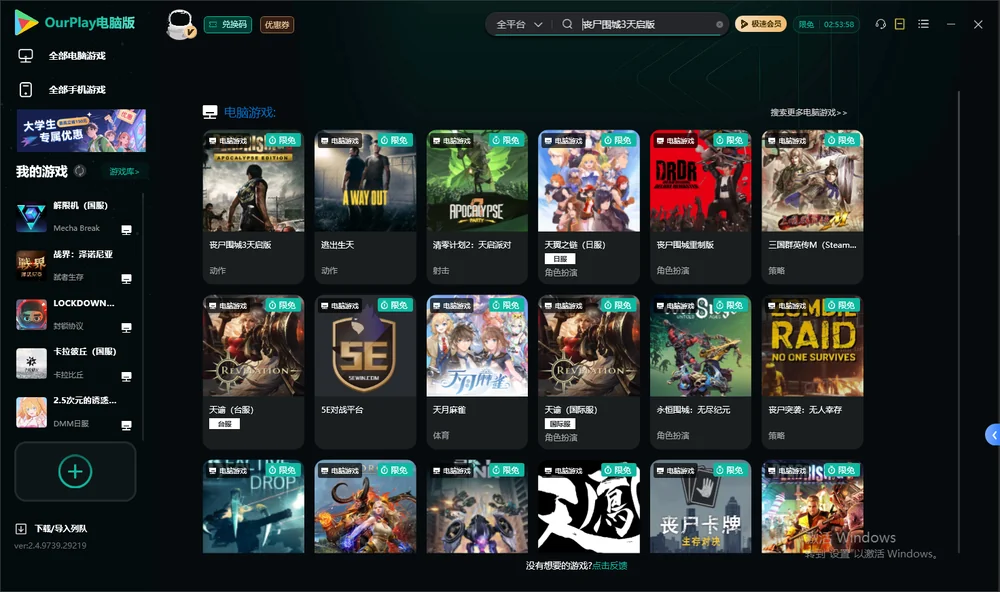
Task: Open the 全平台 platform dropdown
Action: point(519,24)
